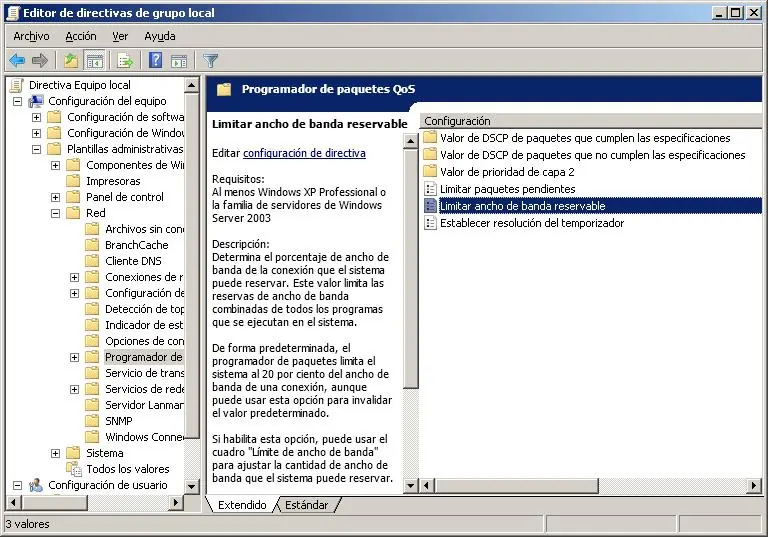The height and width of the screenshot is (537, 768).
Task: Click settings list horizontal scroll left arrow
Action: click(x=427, y=486)
